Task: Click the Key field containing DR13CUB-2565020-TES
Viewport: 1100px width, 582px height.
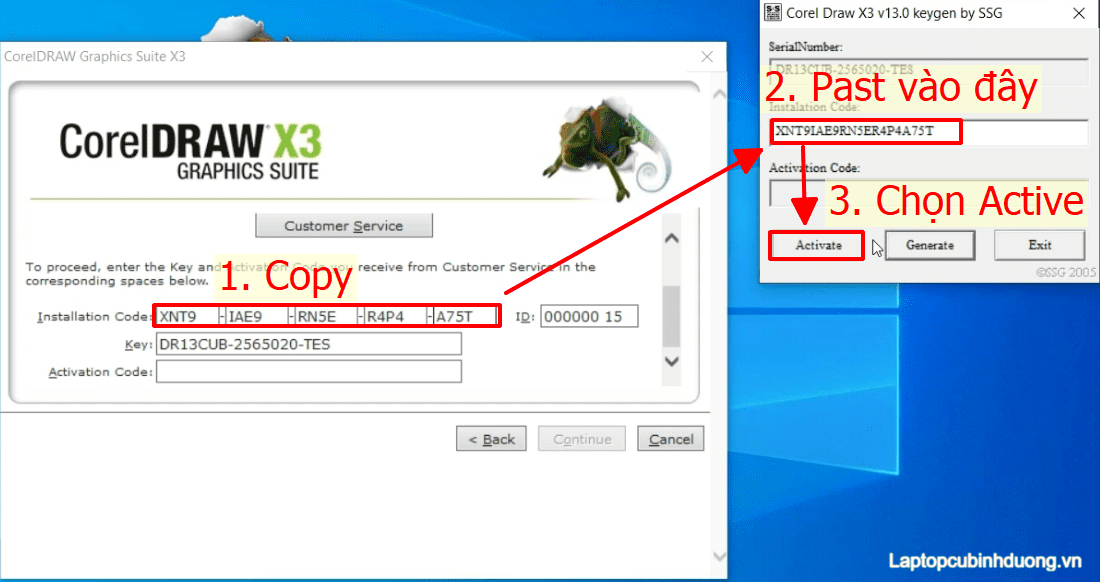Action: tap(309, 344)
